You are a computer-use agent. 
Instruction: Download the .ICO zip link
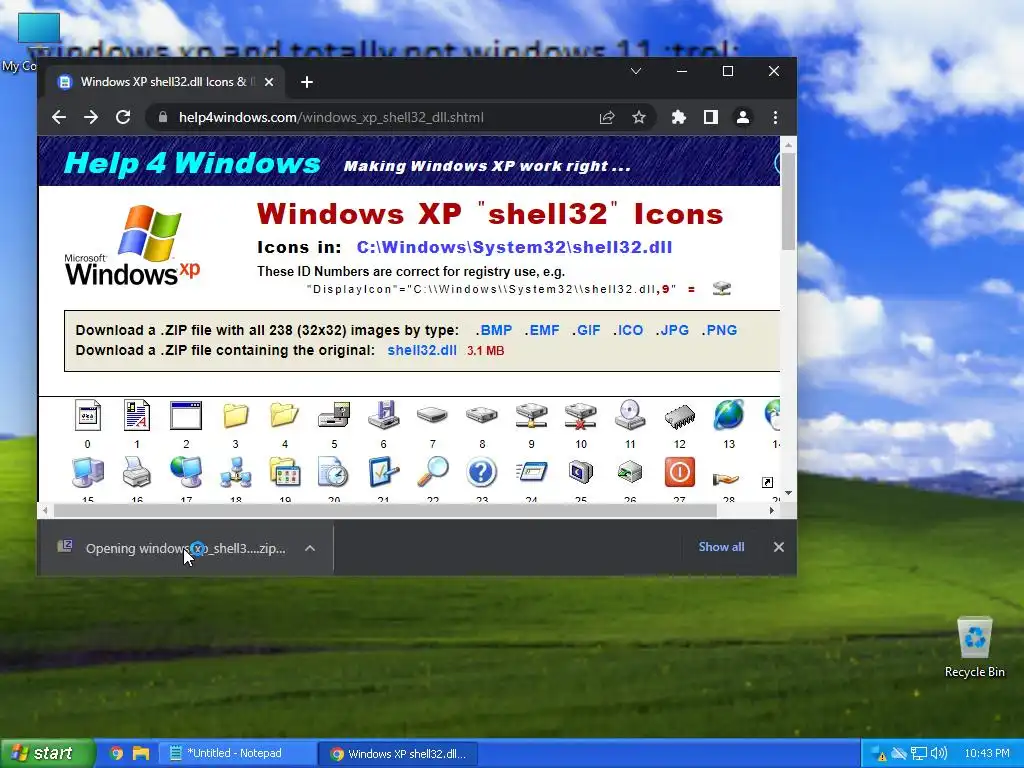[x=628, y=330]
